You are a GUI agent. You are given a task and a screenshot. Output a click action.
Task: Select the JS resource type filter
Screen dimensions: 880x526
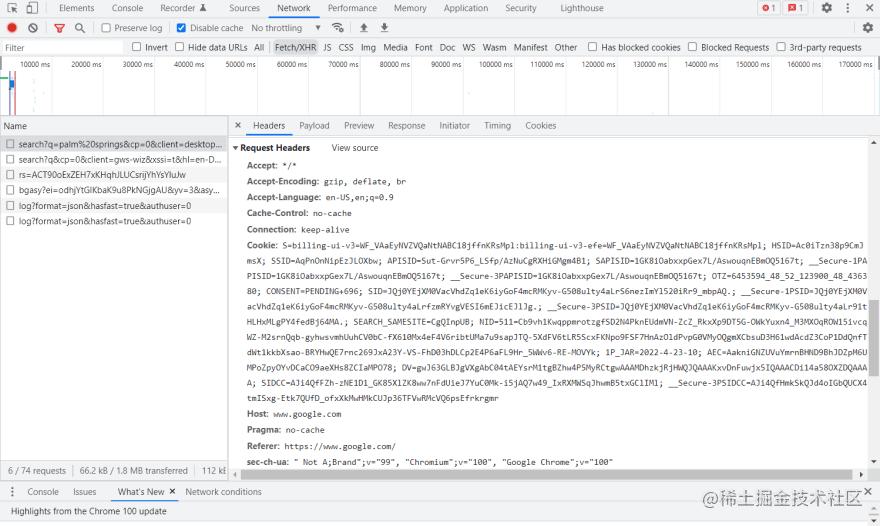[327, 47]
